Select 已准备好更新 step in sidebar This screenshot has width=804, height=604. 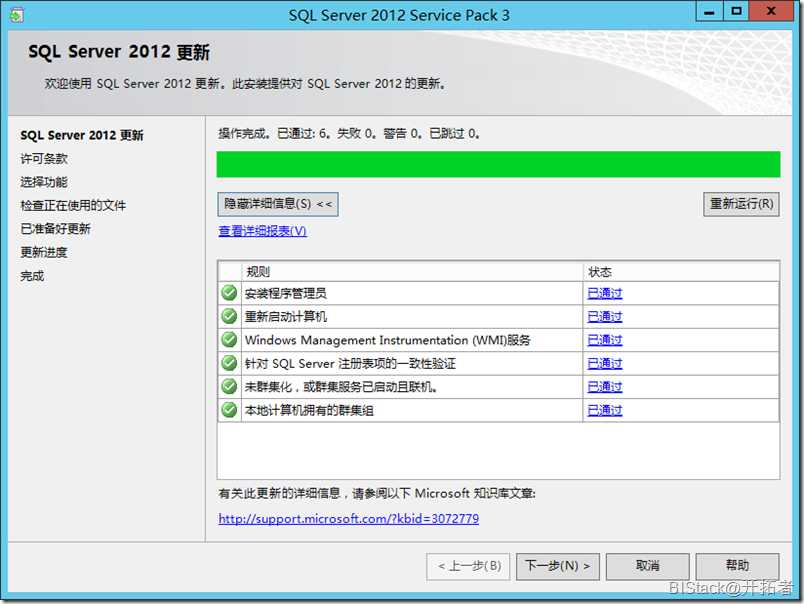click(x=55, y=229)
